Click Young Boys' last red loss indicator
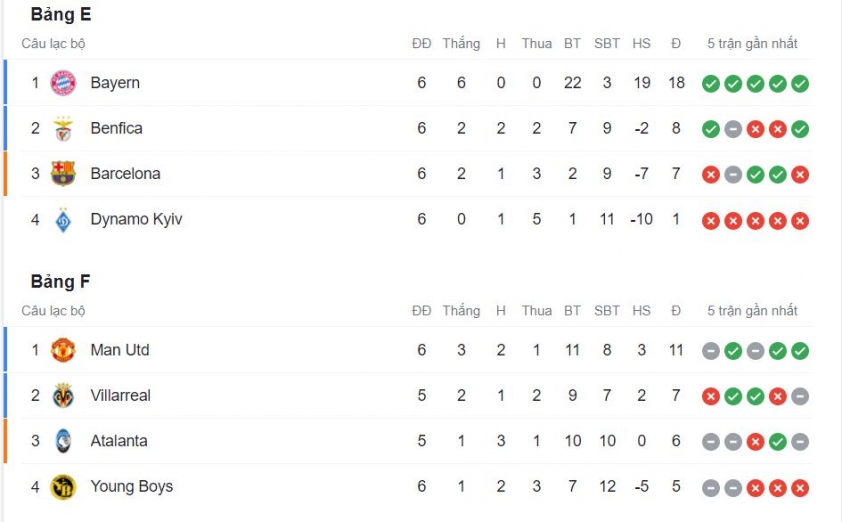Viewport: 842px width, 522px height. tap(800, 488)
